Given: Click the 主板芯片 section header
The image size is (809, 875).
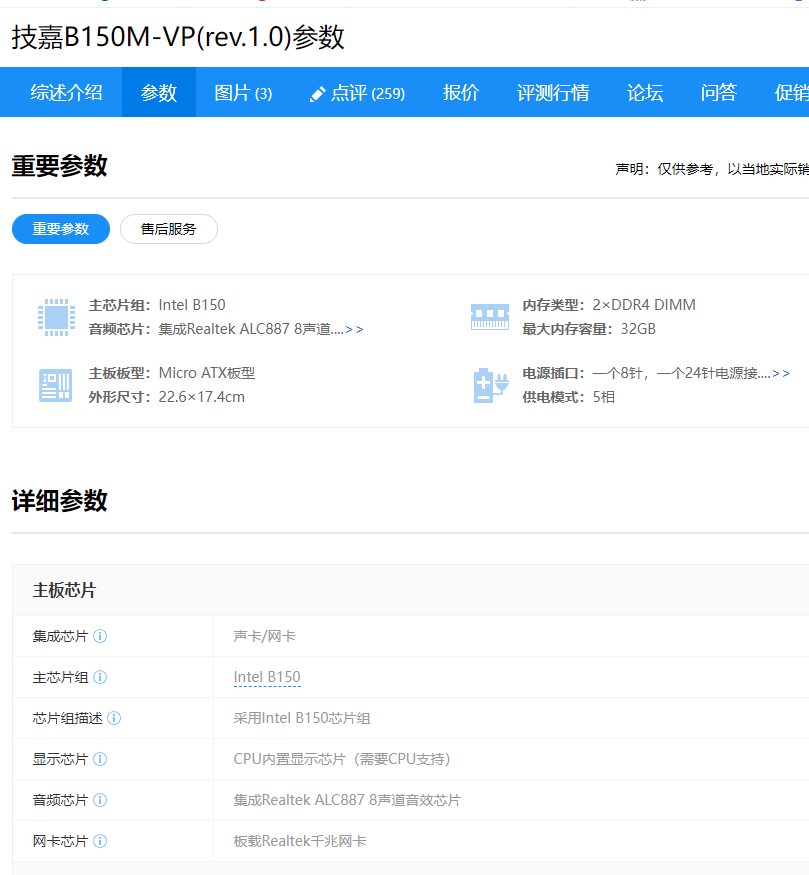Looking at the screenshot, I should (65, 590).
